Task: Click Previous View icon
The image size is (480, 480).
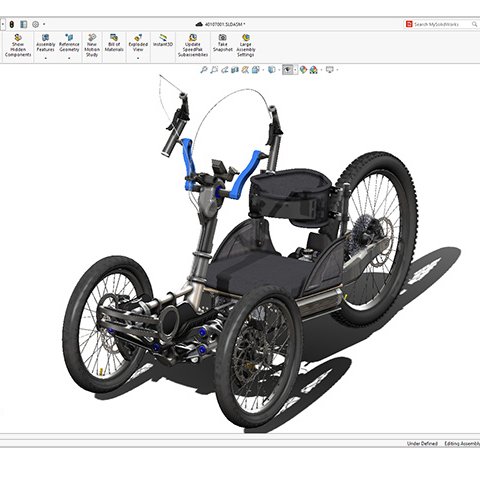Action: click(225, 70)
